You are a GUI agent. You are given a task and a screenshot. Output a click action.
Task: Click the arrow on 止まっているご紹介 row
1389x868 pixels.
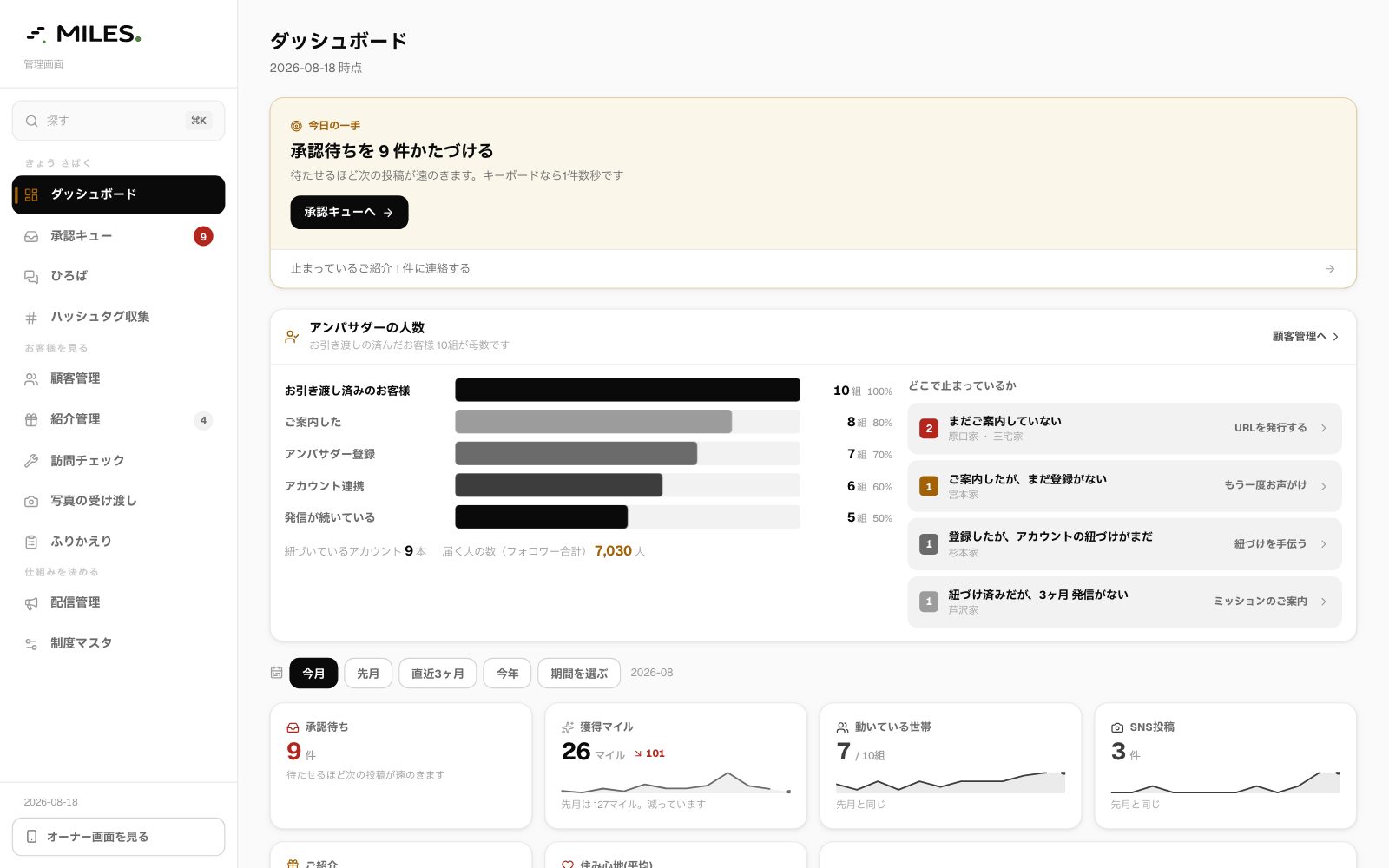pos(1330,269)
